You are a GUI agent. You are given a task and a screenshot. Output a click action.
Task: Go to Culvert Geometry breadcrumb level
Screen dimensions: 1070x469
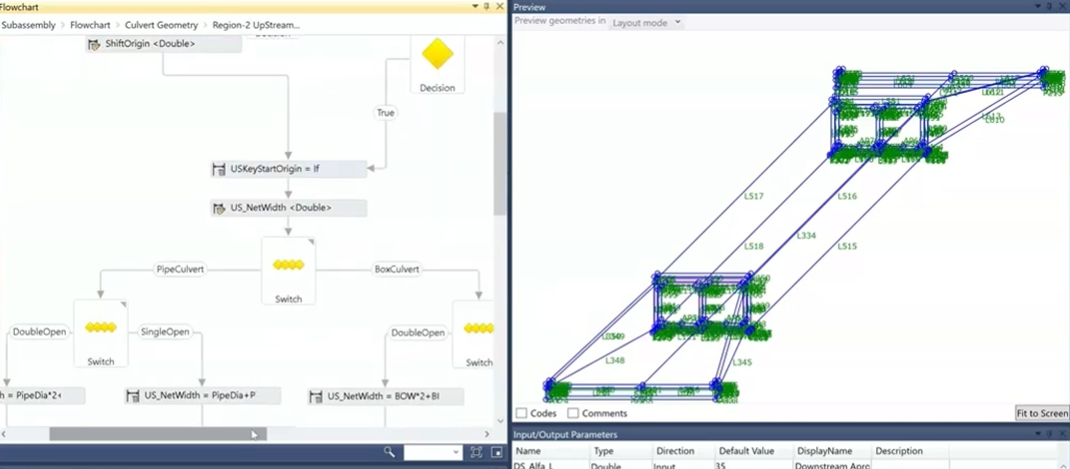[161, 25]
